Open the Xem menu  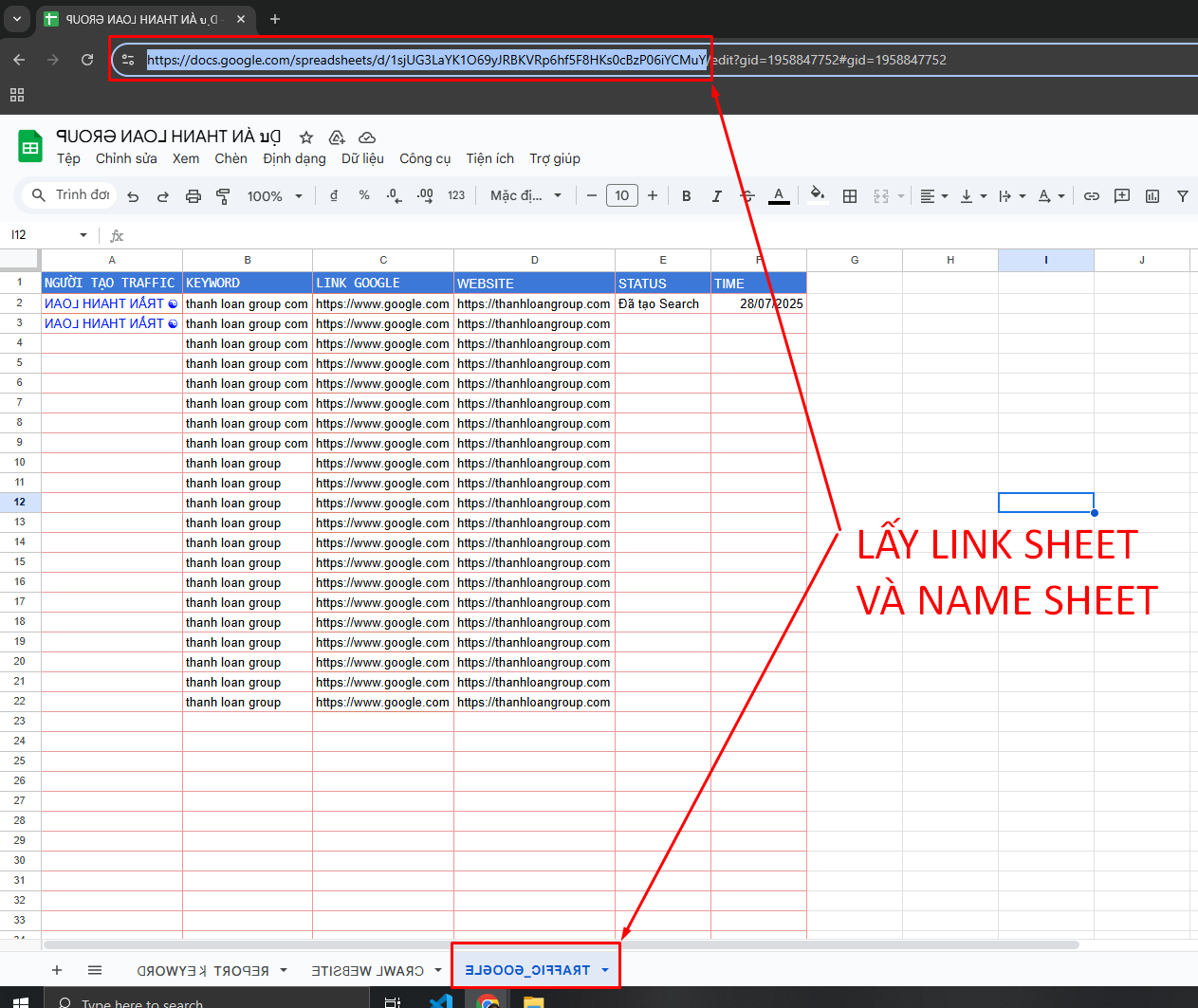coord(186,158)
